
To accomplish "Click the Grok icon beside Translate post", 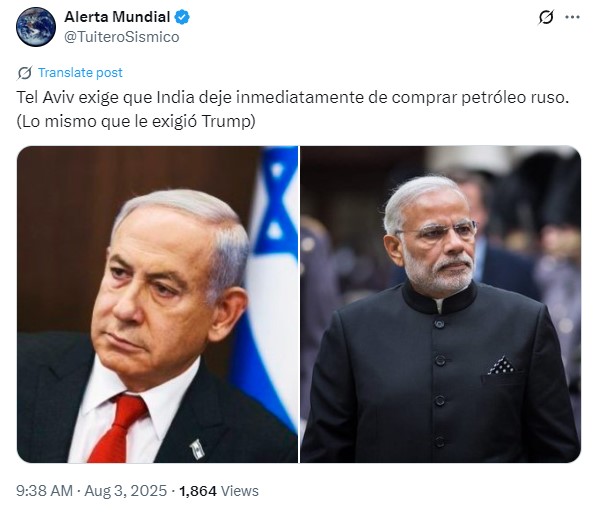I will pos(25,72).
